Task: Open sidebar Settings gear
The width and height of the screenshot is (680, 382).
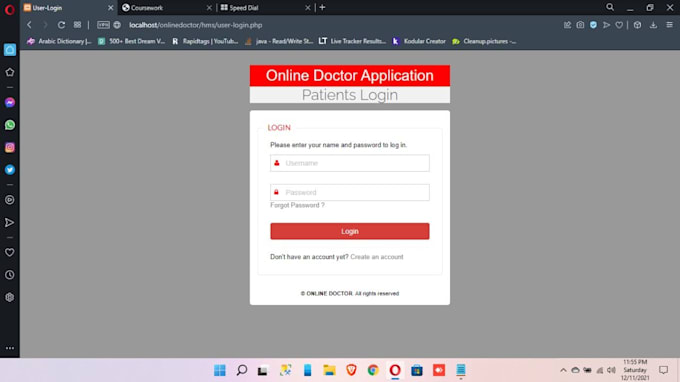Action: click(10, 297)
